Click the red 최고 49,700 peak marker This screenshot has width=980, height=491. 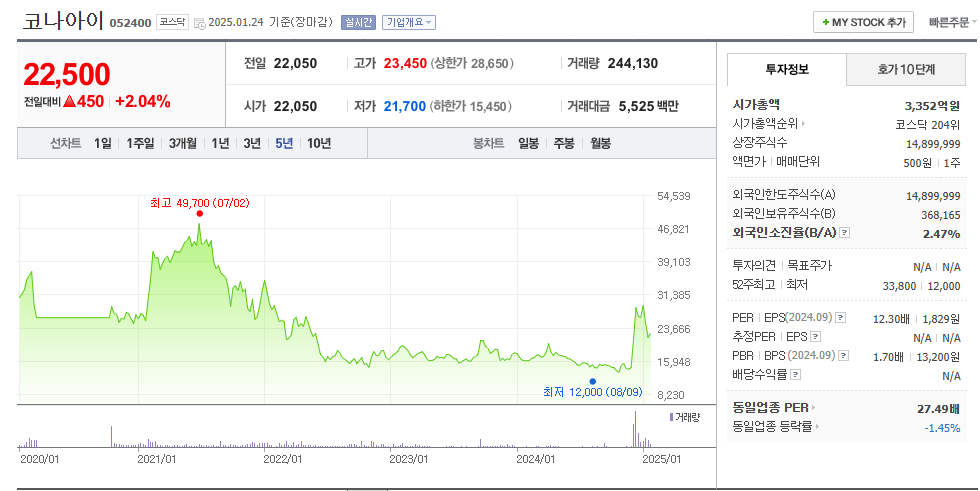coord(199,214)
